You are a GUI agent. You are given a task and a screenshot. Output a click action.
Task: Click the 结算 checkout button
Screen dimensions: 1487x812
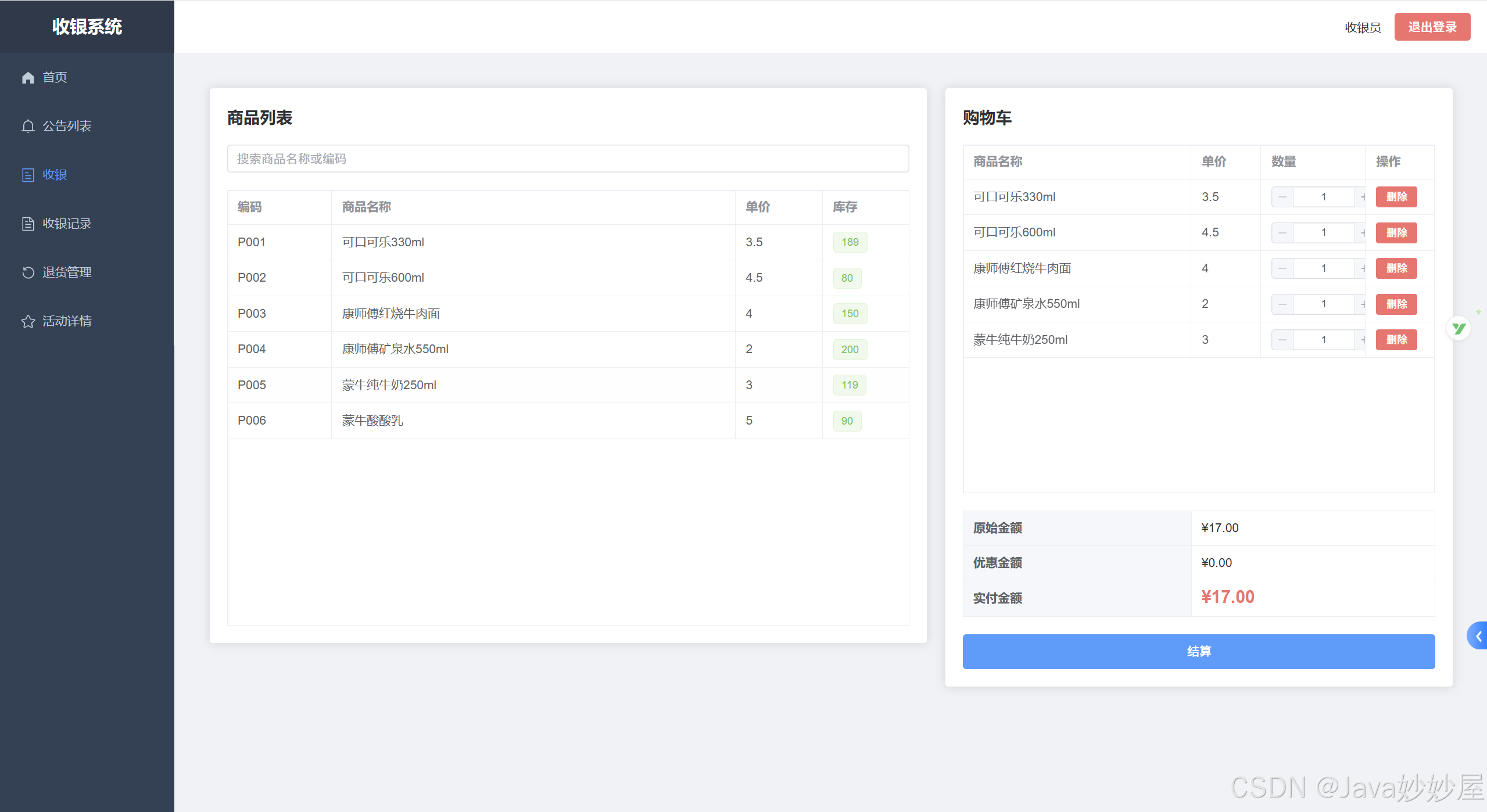tap(1198, 651)
